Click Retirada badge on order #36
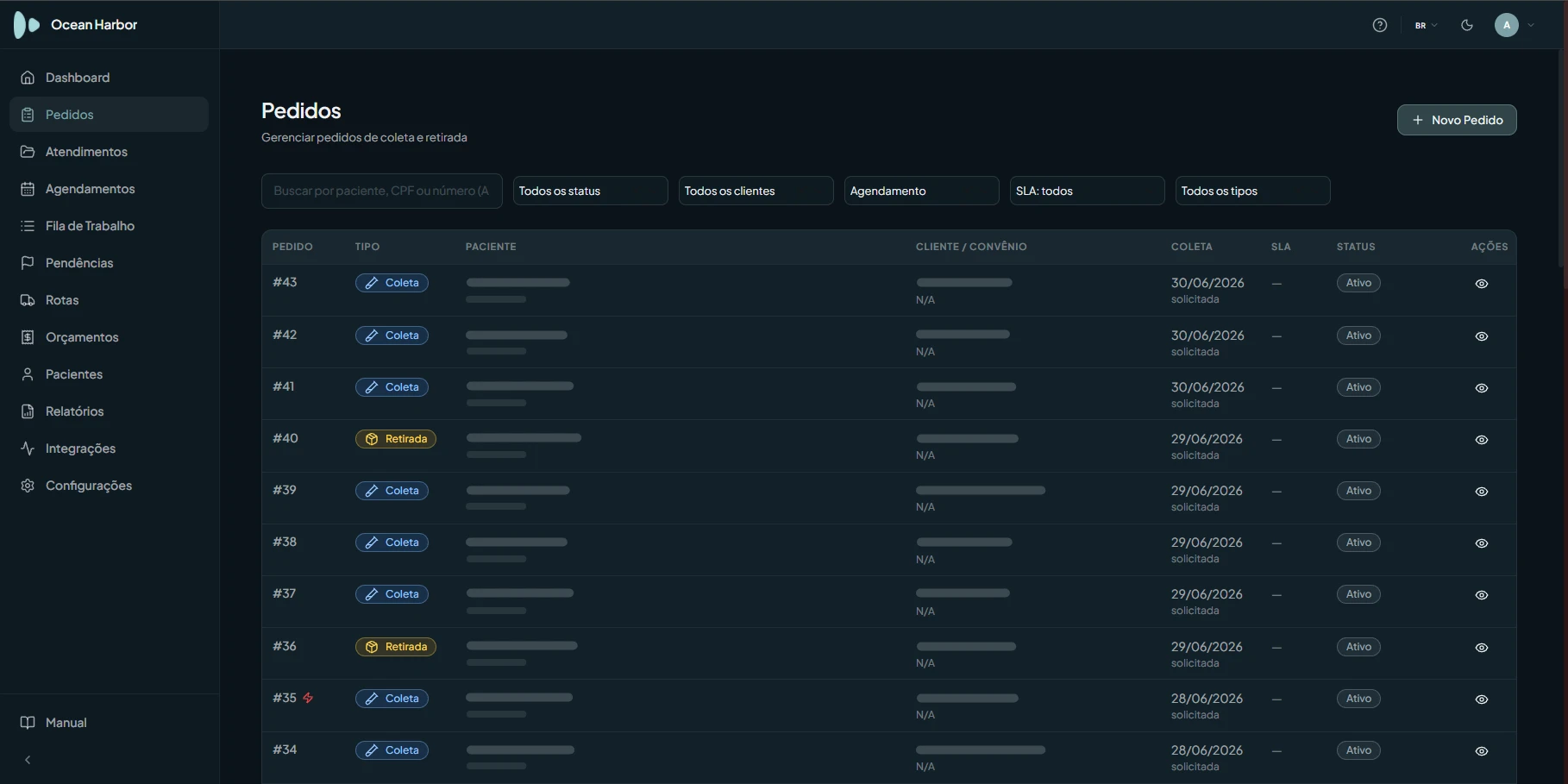The height and width of the screenshot is (784, 1568). (x=396, y=647)
